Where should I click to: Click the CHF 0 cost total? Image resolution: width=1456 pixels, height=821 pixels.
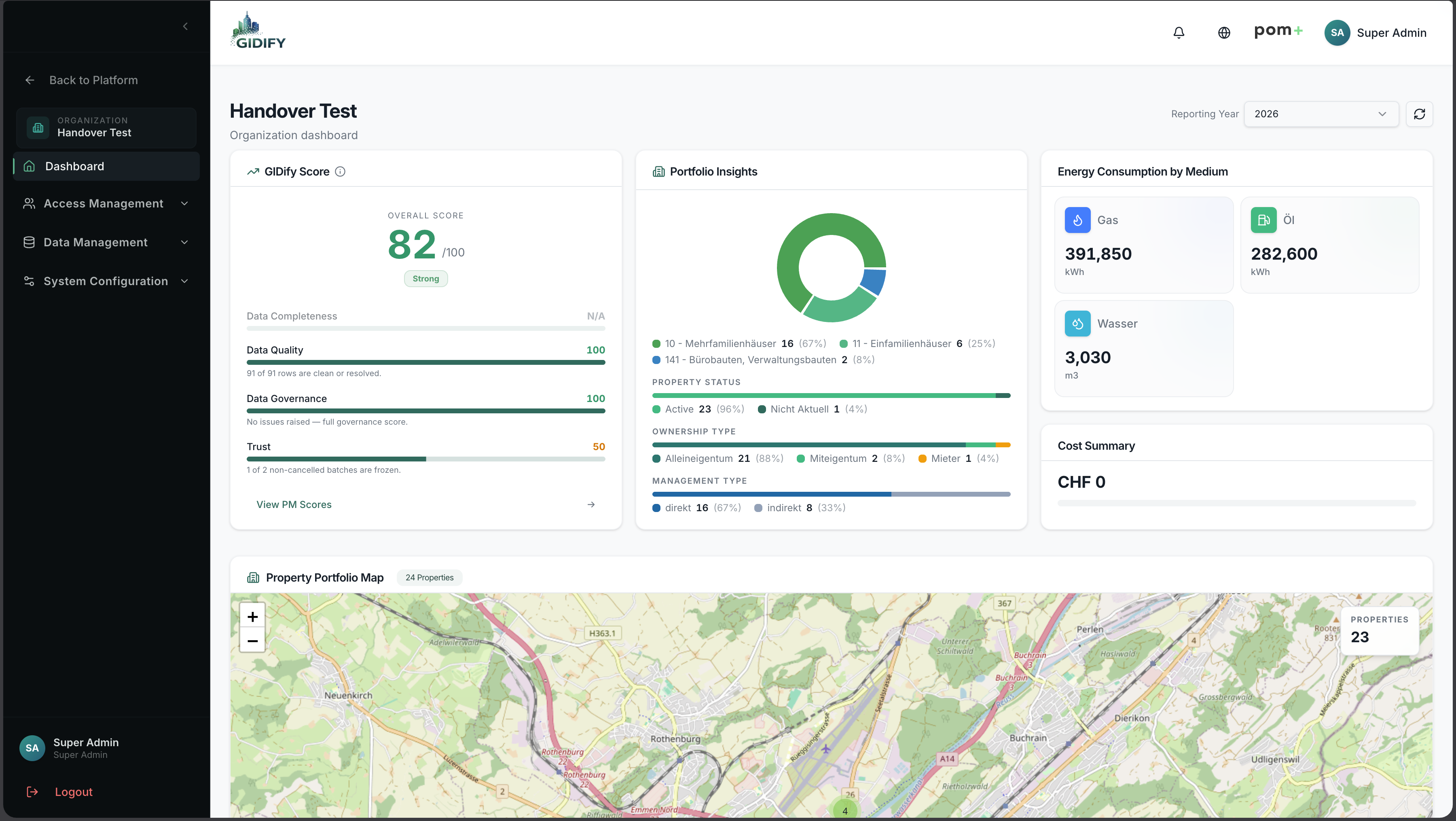coord(1081,482)
